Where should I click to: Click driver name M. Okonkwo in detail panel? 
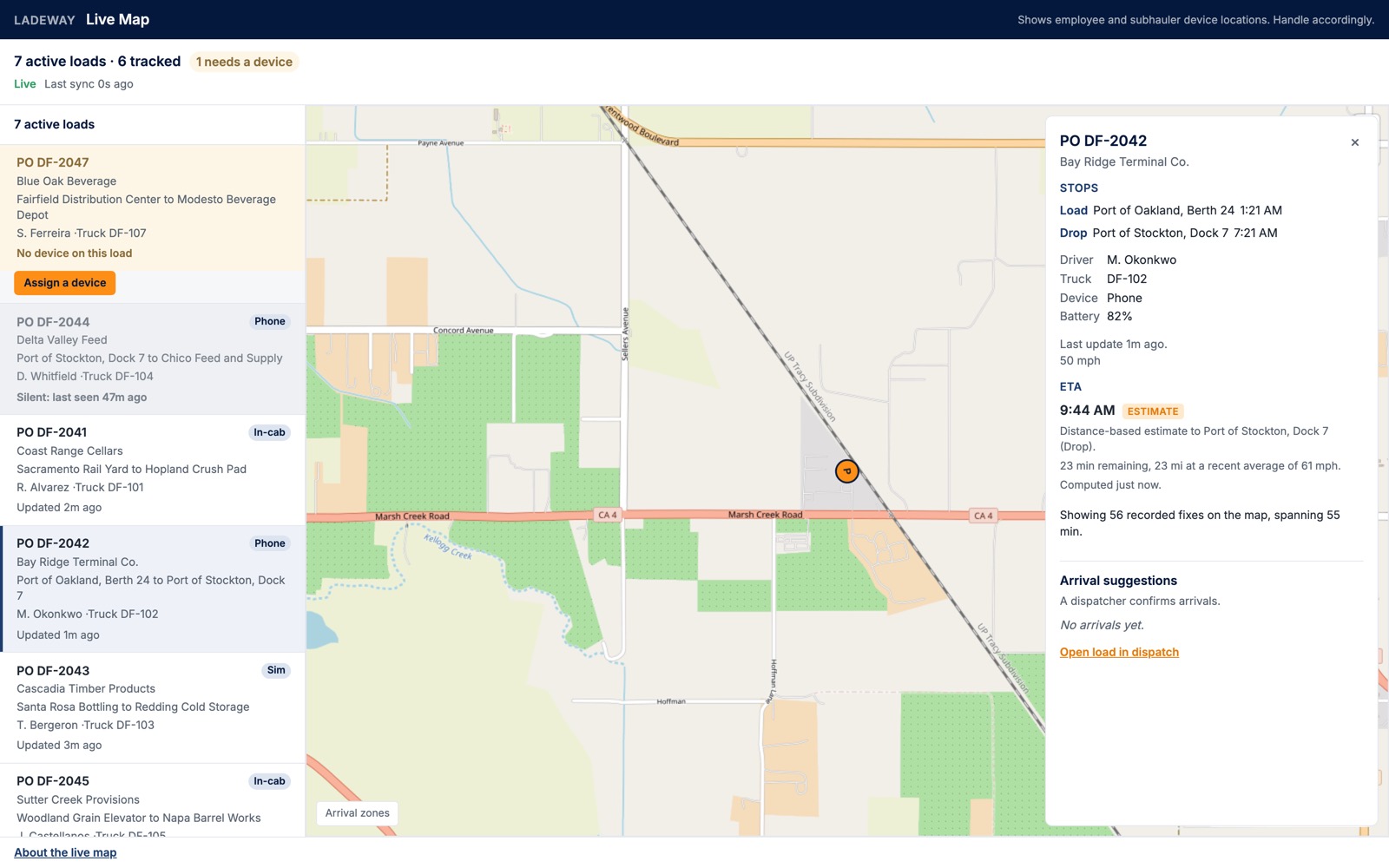pyautogui.click(x=1142, y=260)
